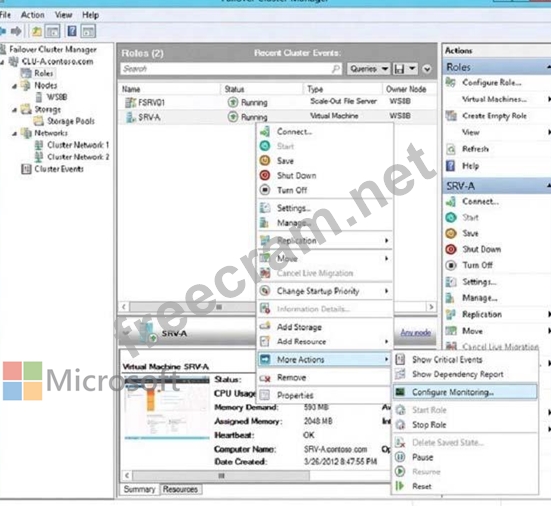The width and height of the screenshot is (551, 506).
Task: Select the FSRV01 role row
Action: coord(278,102)
